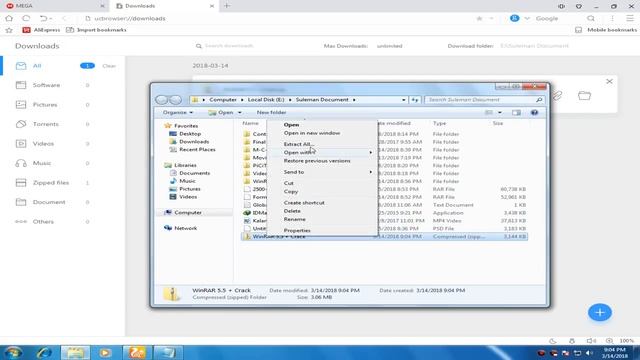This screenshot has height=360, width=640.
Task: Select Network in Explorer's navigation pane
Action: click(185, 228)
